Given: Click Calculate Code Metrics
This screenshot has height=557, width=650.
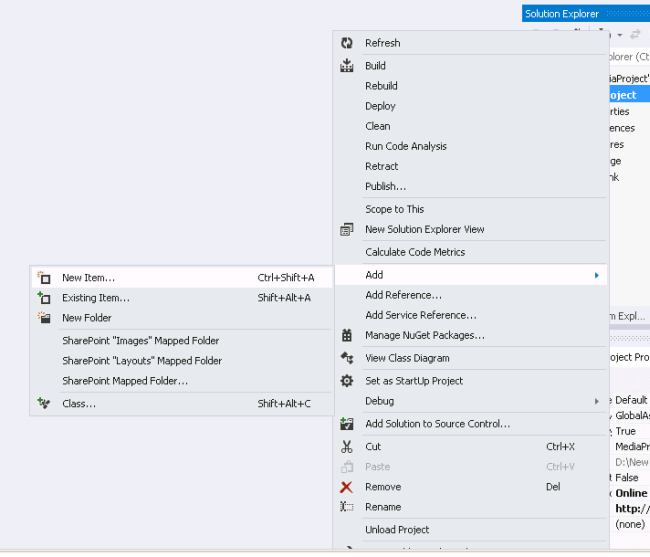Looking at the screenshot, I should pos(415,252).
